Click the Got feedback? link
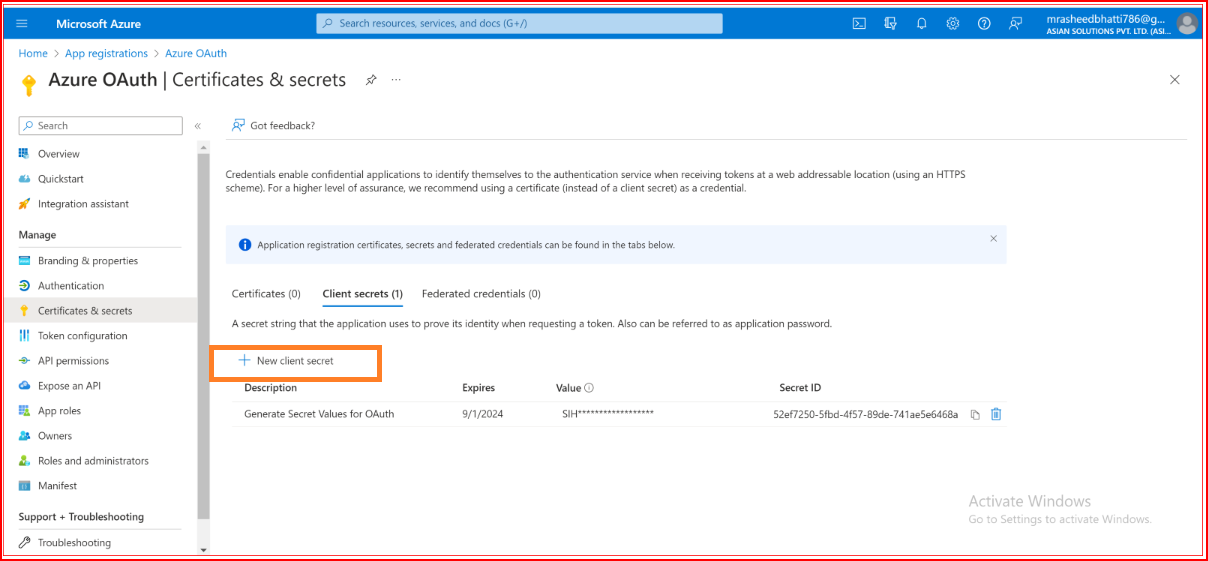This screenshot has height=561, width=1208. (x=273, y=126)
